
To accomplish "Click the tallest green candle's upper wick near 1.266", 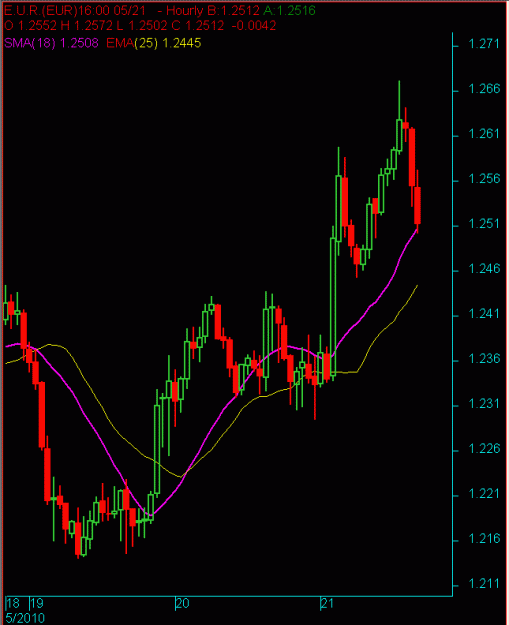I will pyautogui.click(x=399, y=100).
